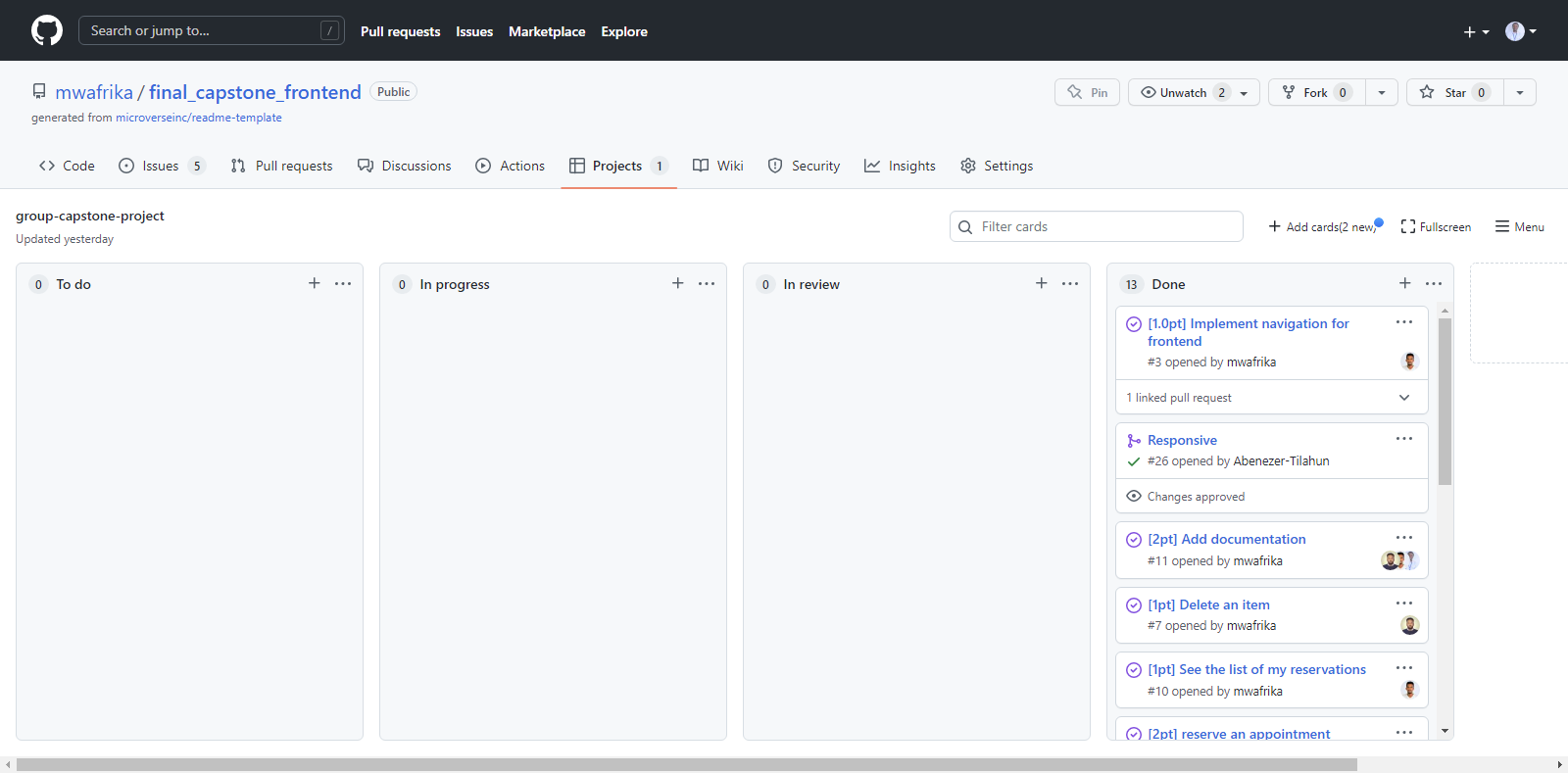Open the Insights tab
The width and height of the screenshot is (1568, 773).
pyautogui.click(x=900, y=166)
